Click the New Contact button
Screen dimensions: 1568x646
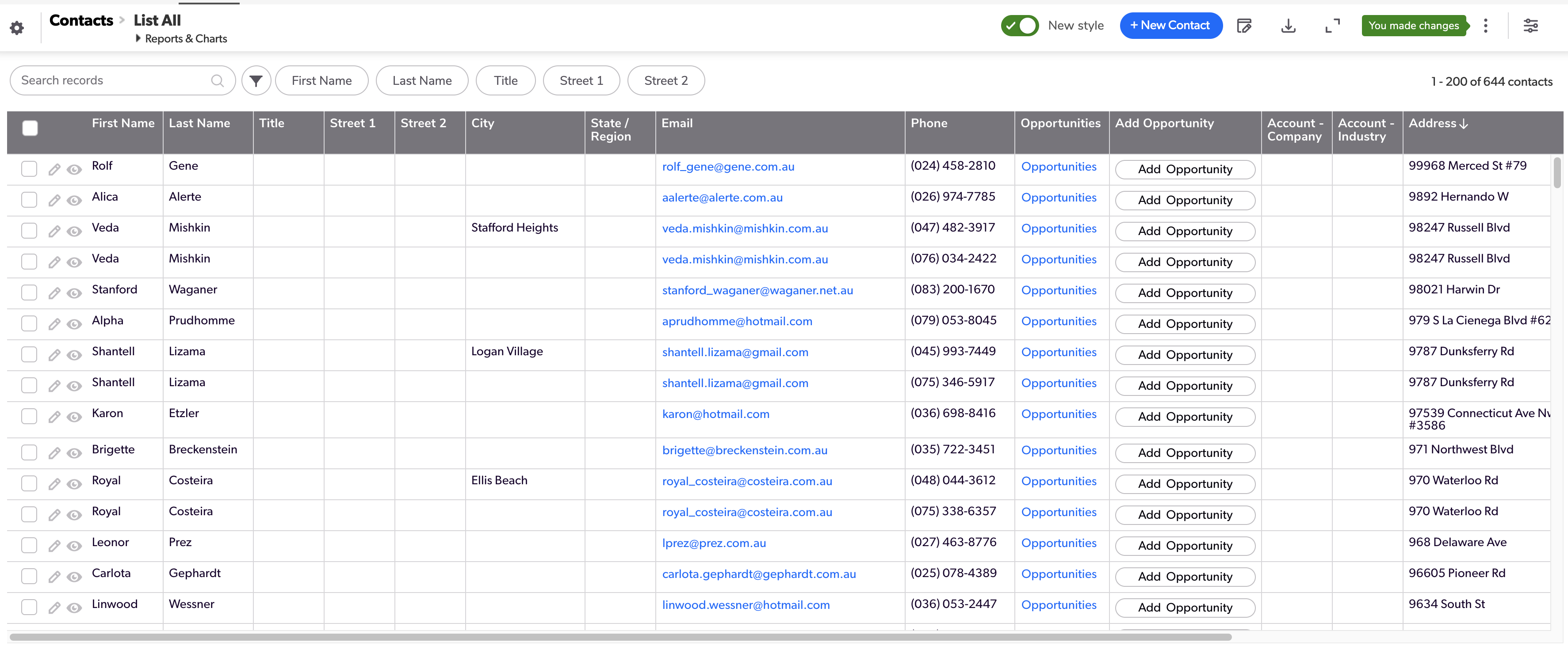tap(1170, 26)
